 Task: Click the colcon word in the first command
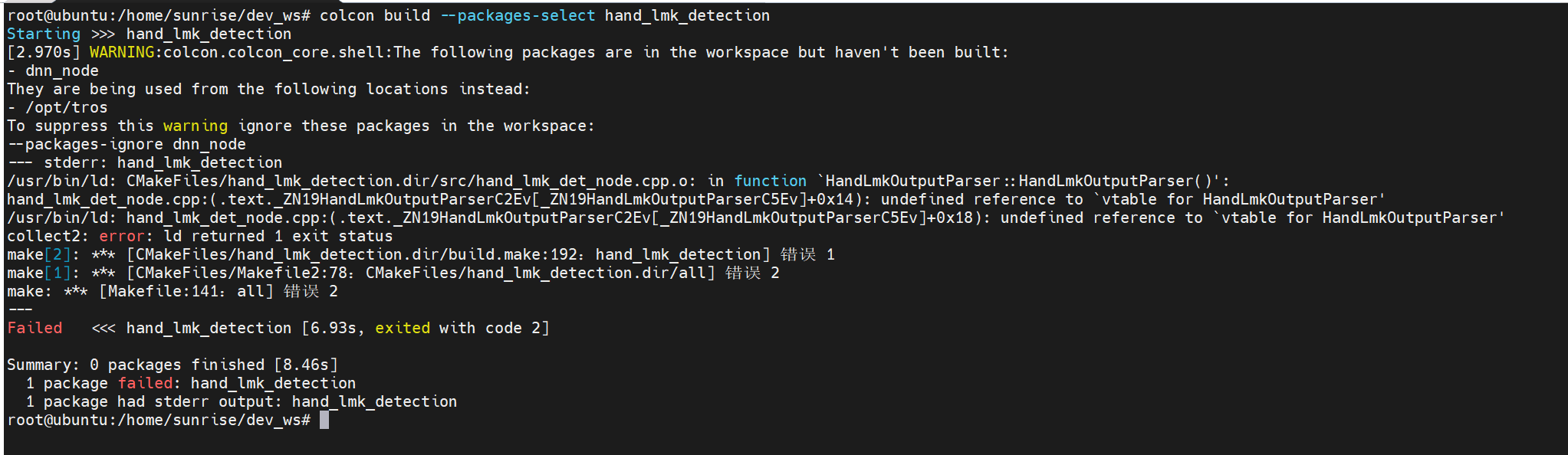tap(347, 15)
